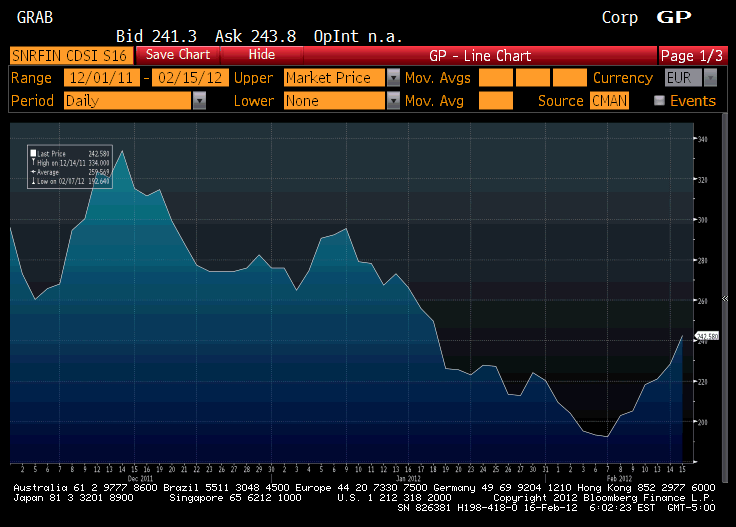Screen dimensions: 736x527
Task: Click the EUR currency field
Action: 683,77
